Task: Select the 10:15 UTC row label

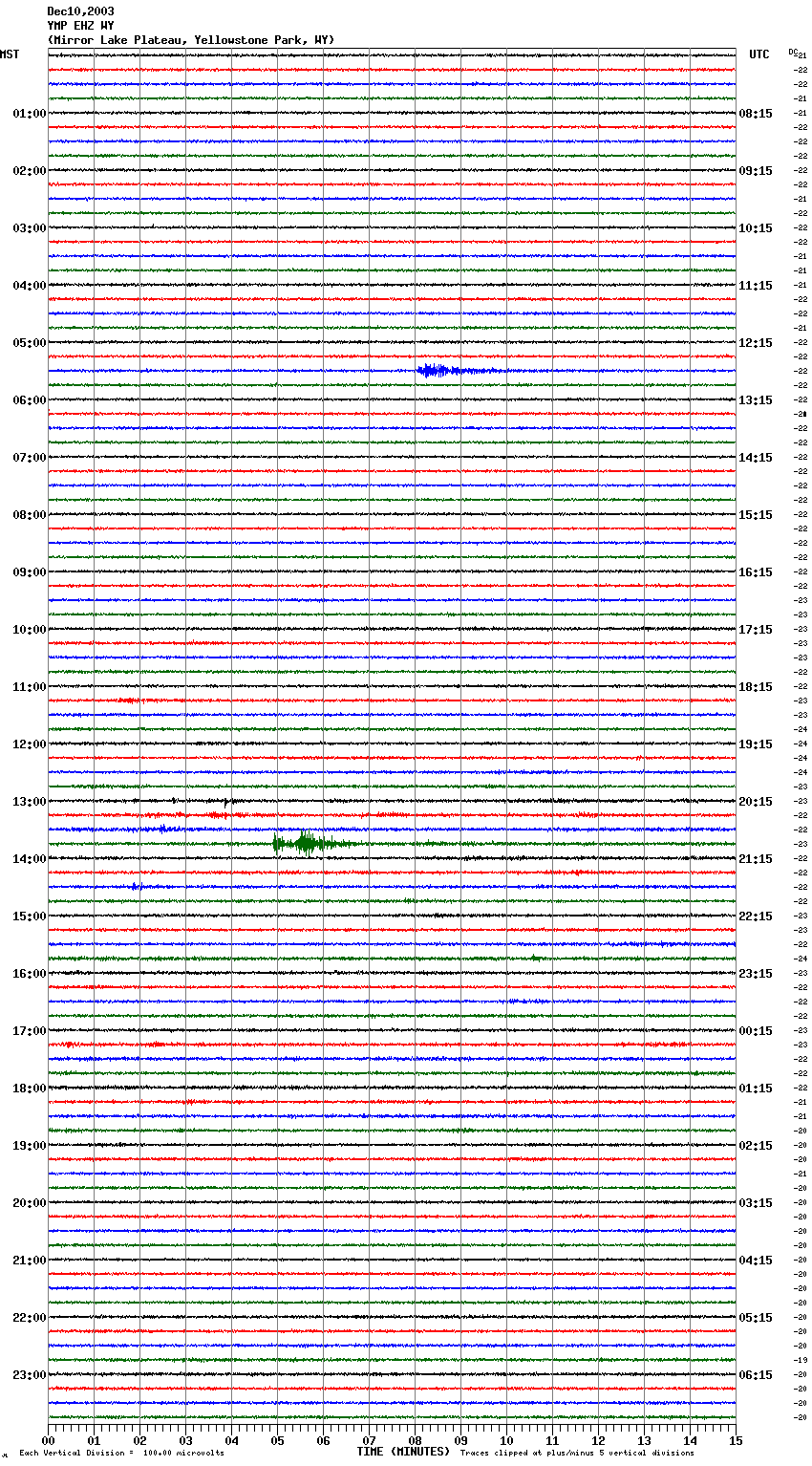Action: click(756, 228)
